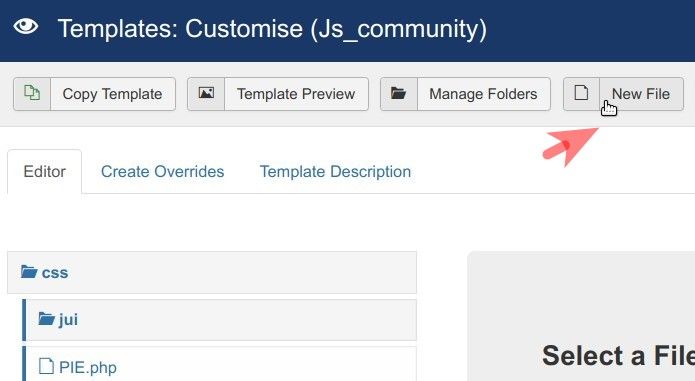Switch to the Create Overrides tab

coord(163,171)
